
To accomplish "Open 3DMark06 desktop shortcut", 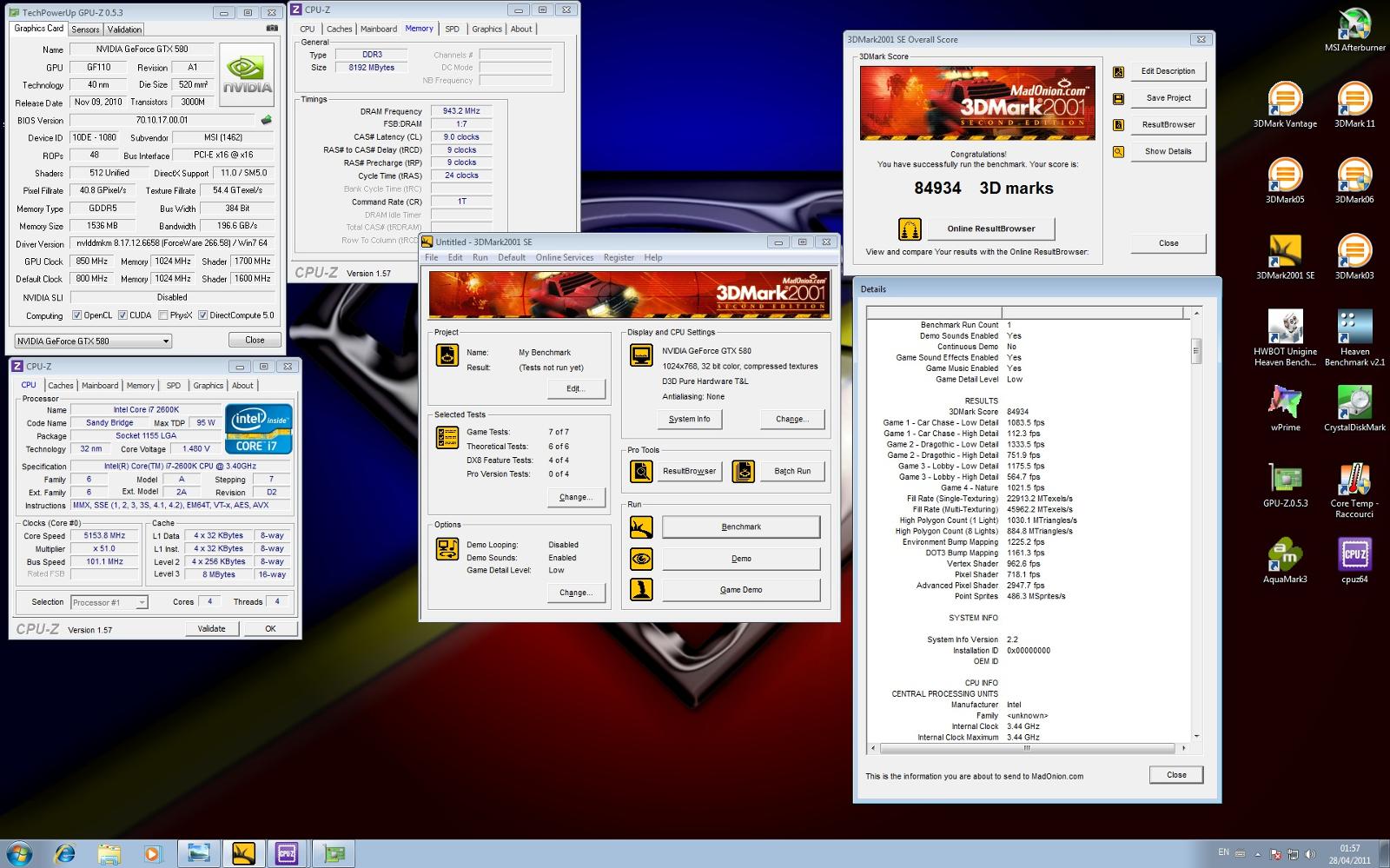I will click(1354, 181).
